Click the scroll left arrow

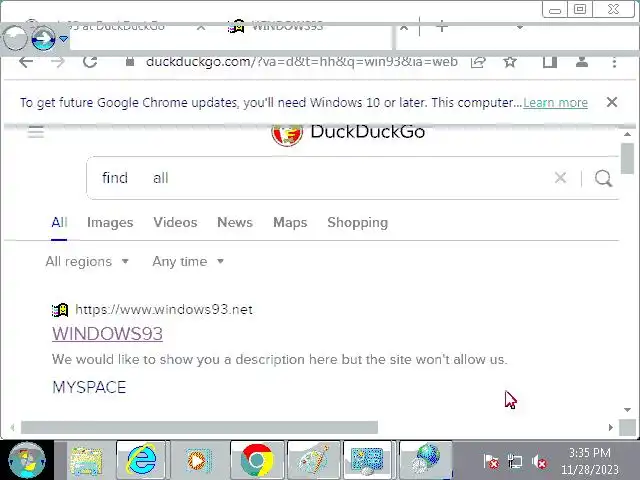pyautogui.click(x=13, y=427)
